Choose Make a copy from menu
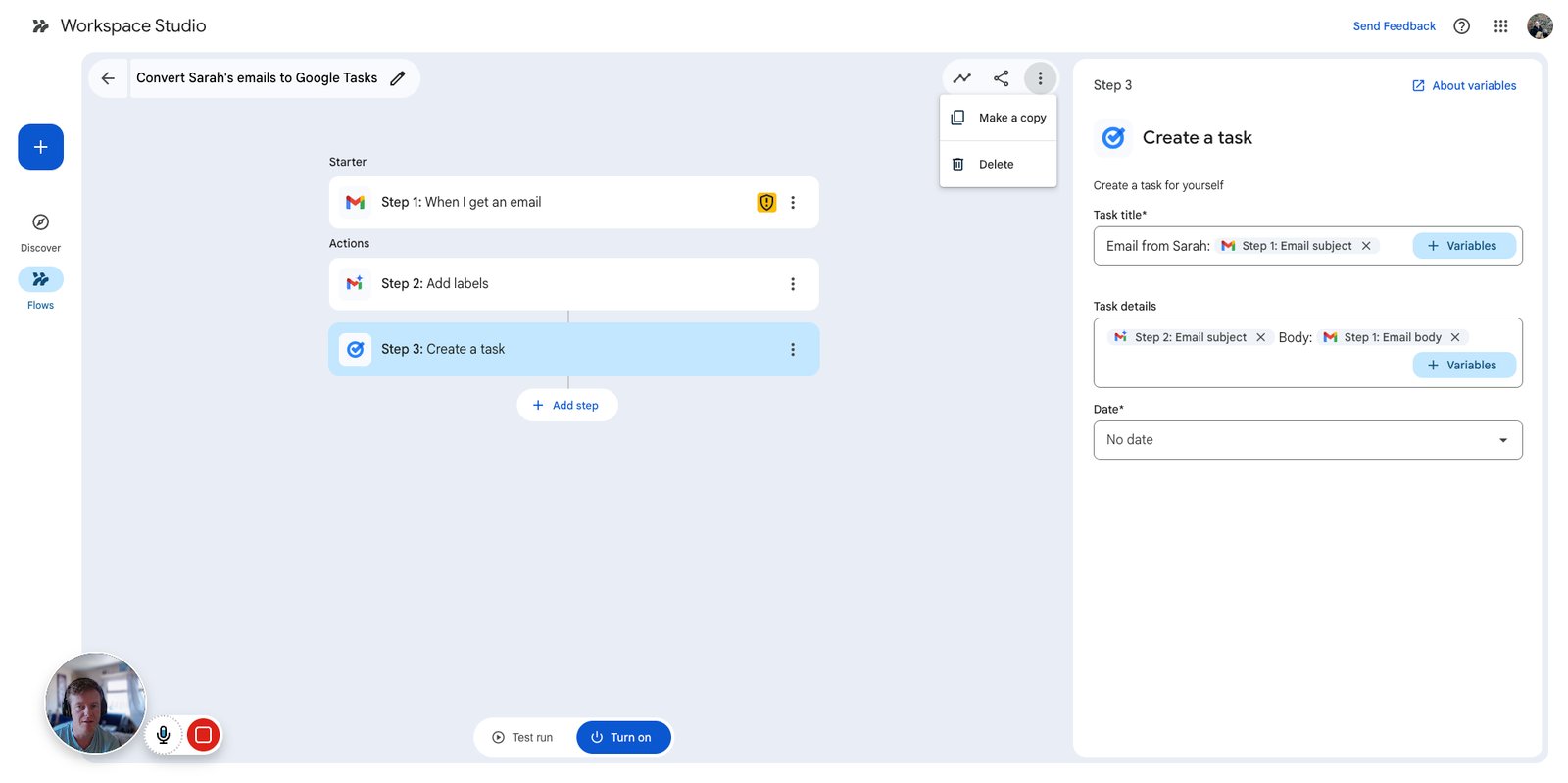Screen dimensions: 1568x783 click(x=998, y=118)
